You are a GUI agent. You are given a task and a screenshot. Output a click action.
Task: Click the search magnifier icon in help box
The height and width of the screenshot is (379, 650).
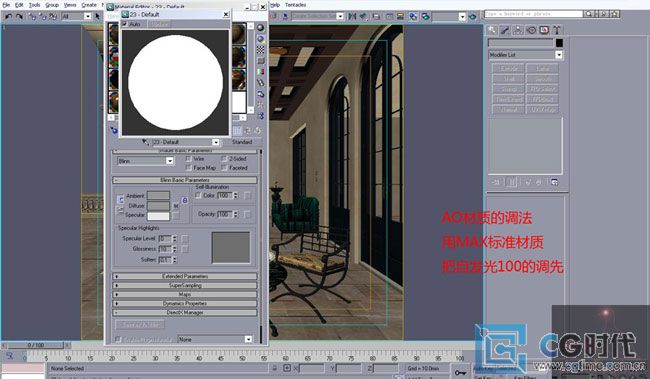tap(588, 14)
